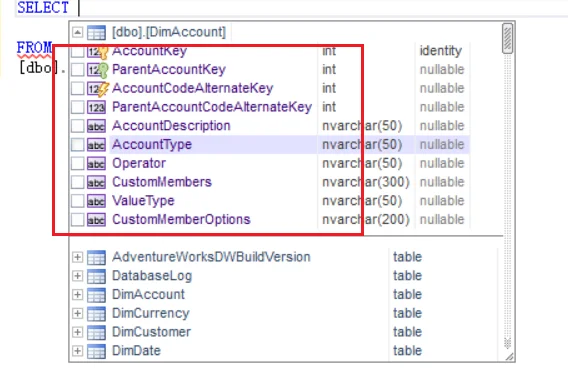
Task: Click the SELECT keyword in the editor
Action: tap(43, 8)
